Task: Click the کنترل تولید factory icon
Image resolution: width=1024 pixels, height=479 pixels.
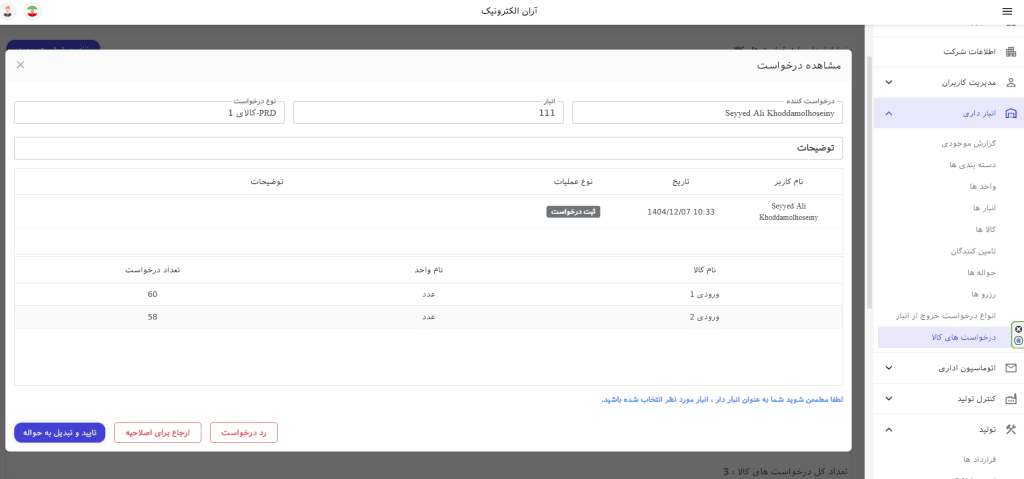Action: click(1010, 399)
